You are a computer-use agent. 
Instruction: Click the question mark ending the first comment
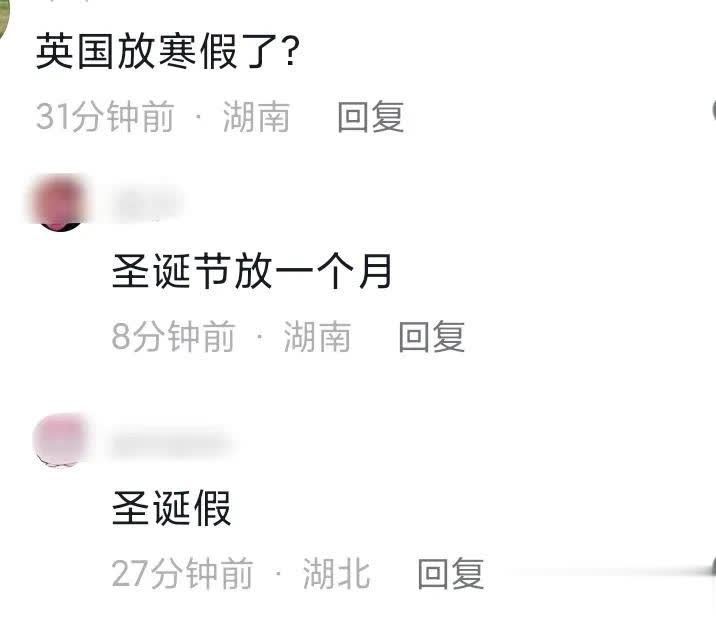(291, 51)
